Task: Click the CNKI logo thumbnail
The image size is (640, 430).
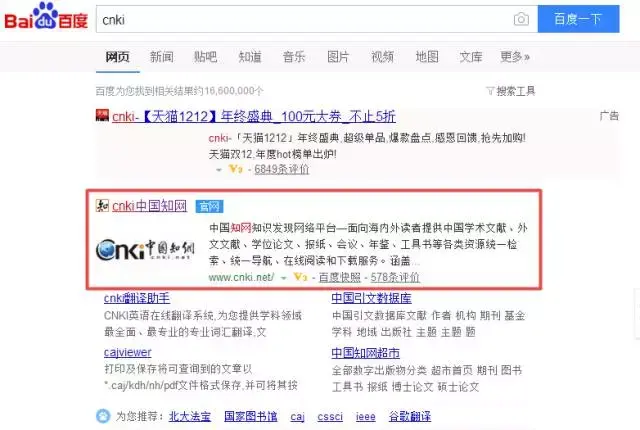Action: click(145, 249)
